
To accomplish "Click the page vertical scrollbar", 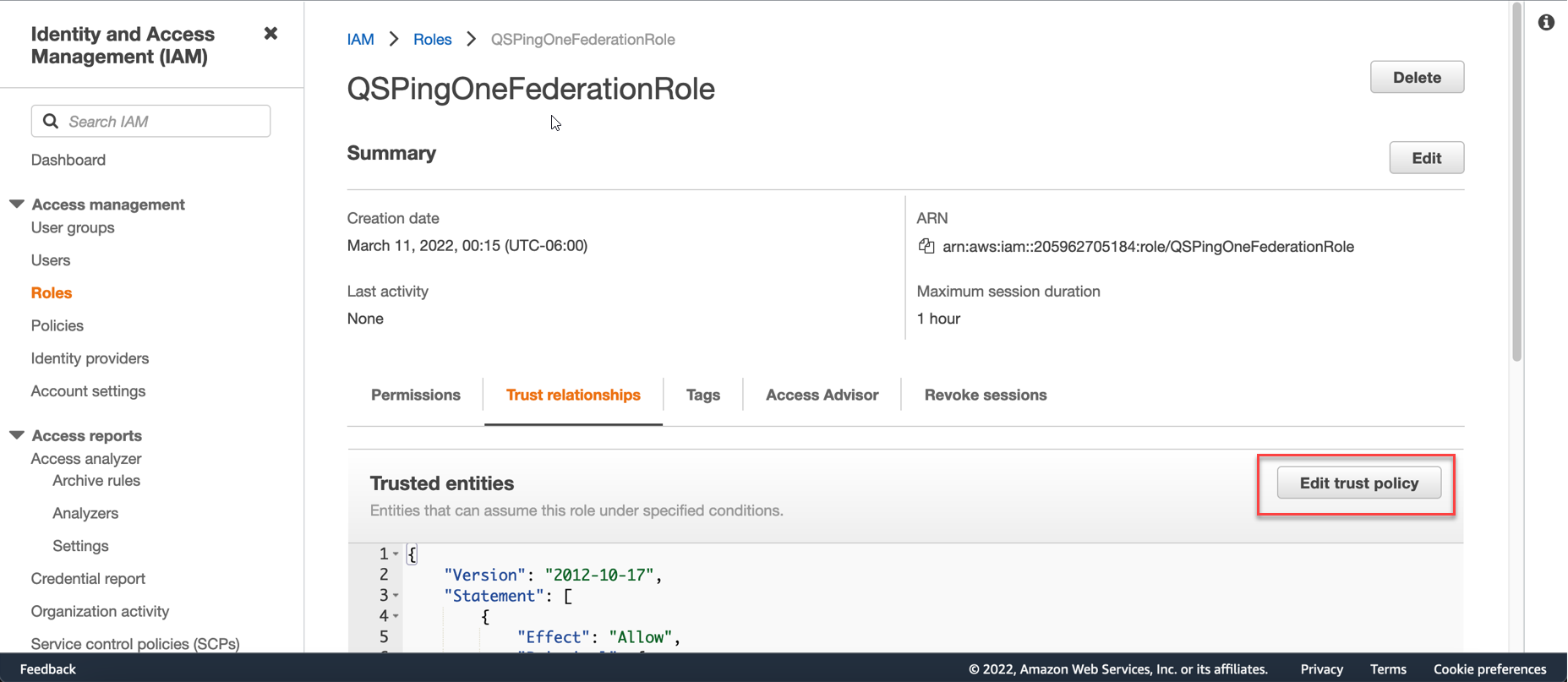I will click(x=1517, y=182).
